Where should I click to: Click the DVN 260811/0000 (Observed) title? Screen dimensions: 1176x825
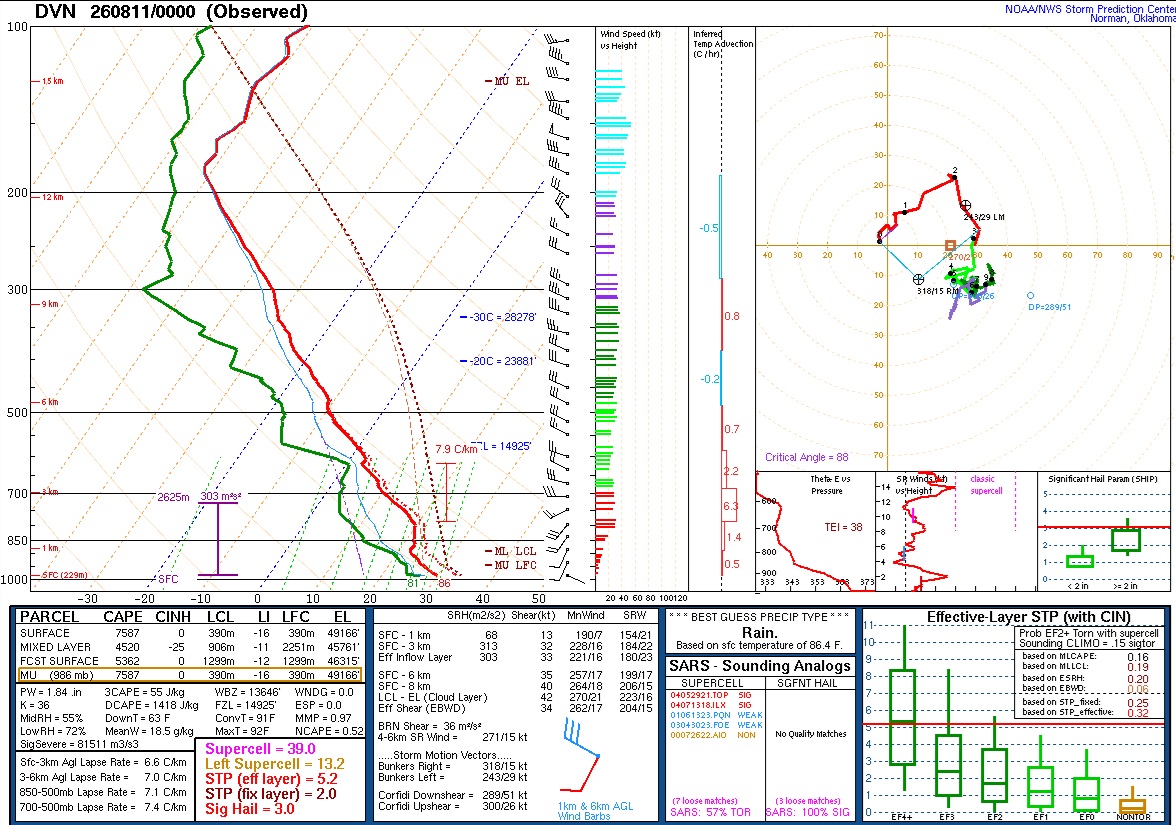(171, 12)
